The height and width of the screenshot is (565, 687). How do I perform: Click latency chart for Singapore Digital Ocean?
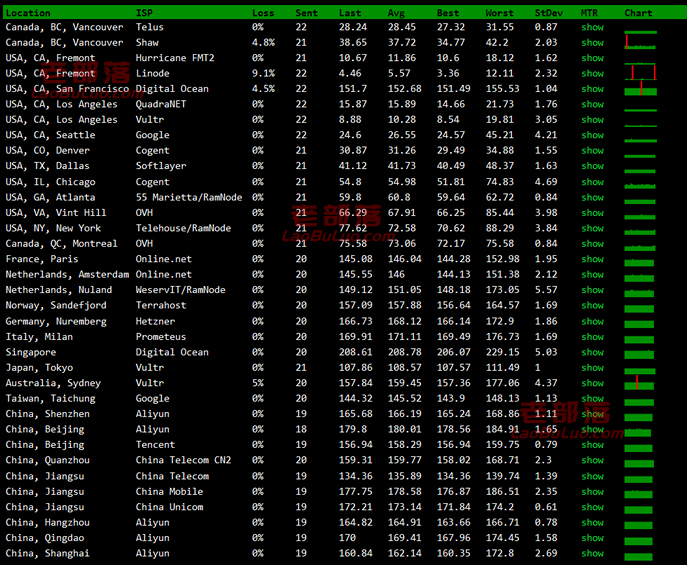[639, 354]
